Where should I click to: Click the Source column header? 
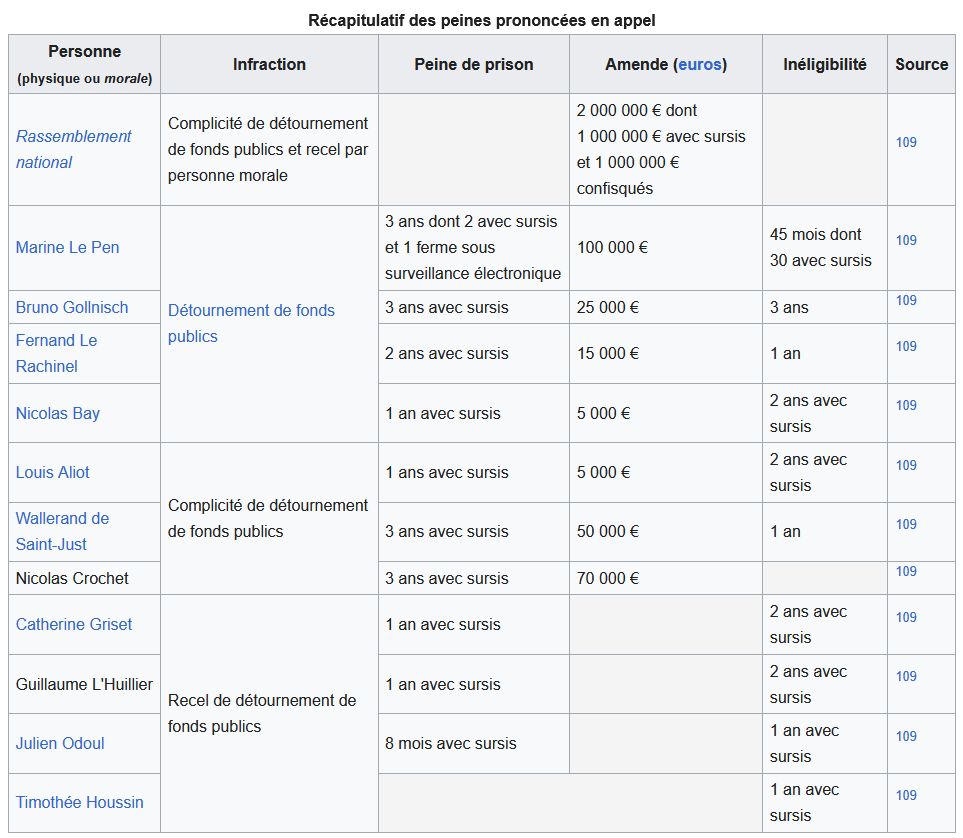(x=921, y=64)
